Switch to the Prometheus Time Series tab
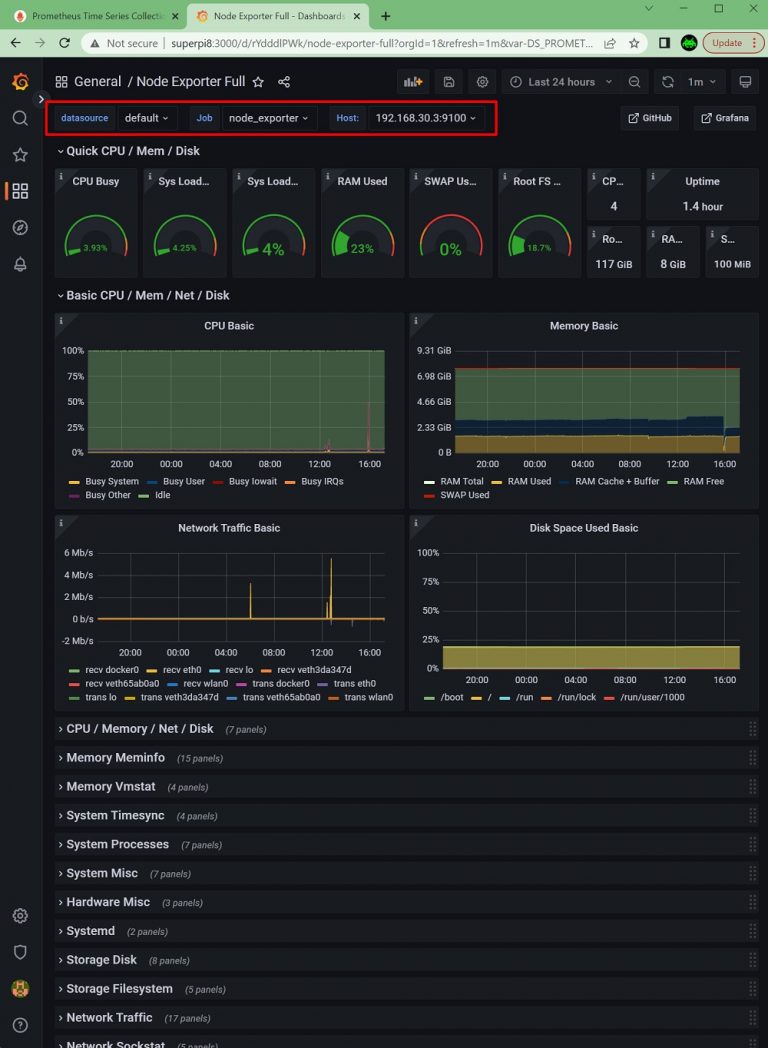This screenshot has height=1048, width=768. [97, 16]
